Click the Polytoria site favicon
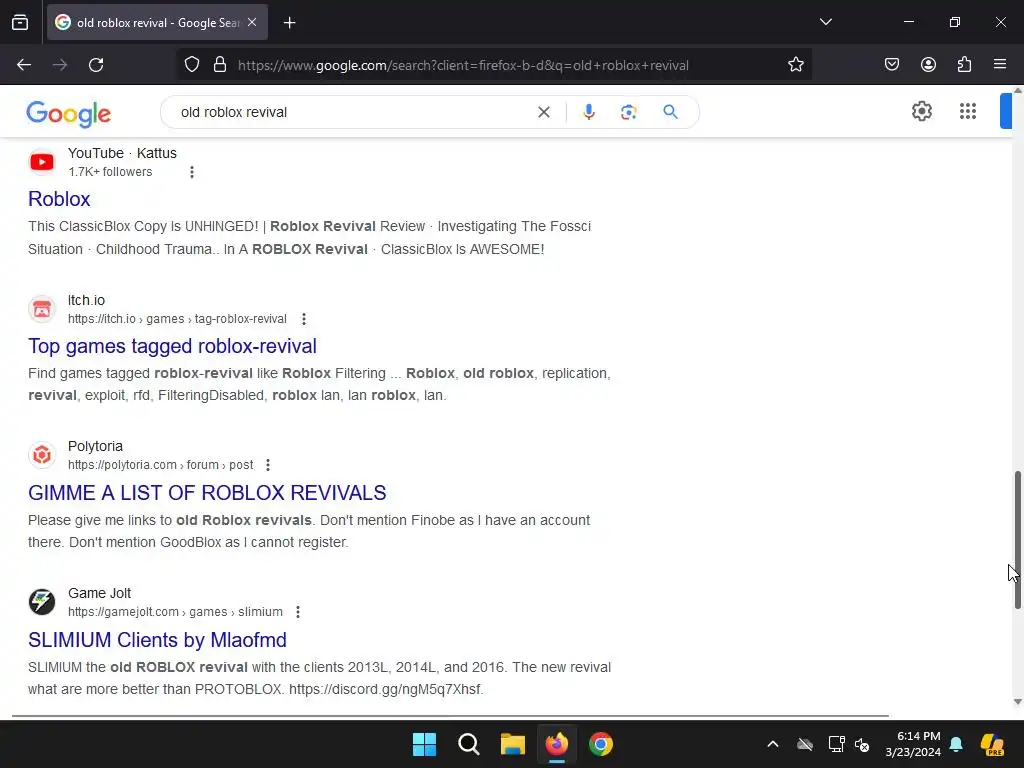Image resolution: width=1024 pixels, height=768 pixels. pyautogui.click(x=42, y=455)
